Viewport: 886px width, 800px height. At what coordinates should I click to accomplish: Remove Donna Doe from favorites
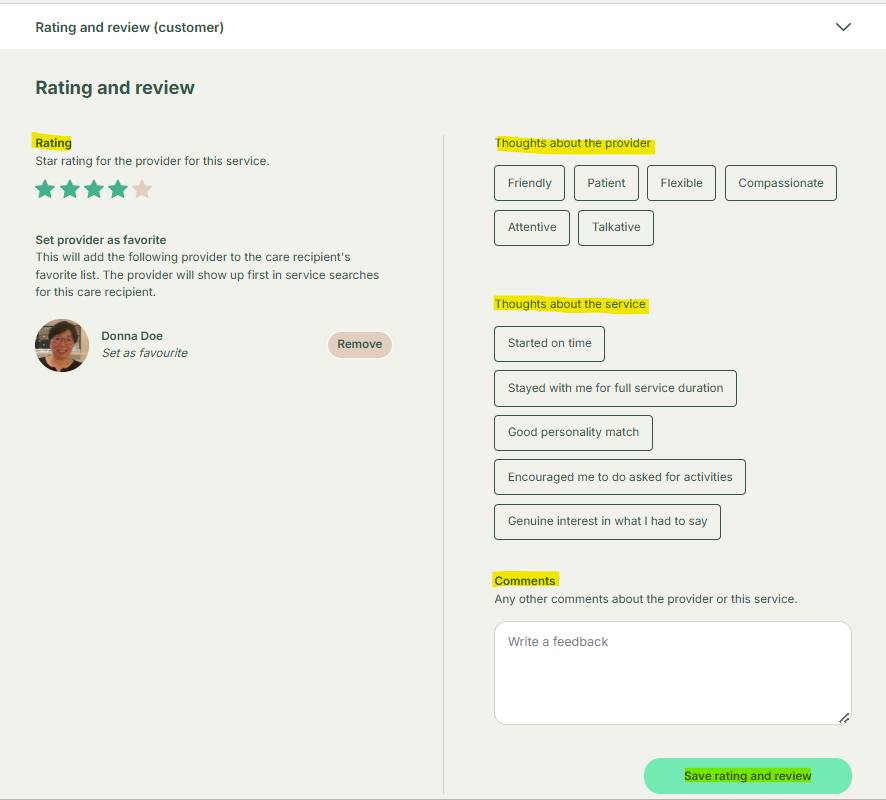359,344
